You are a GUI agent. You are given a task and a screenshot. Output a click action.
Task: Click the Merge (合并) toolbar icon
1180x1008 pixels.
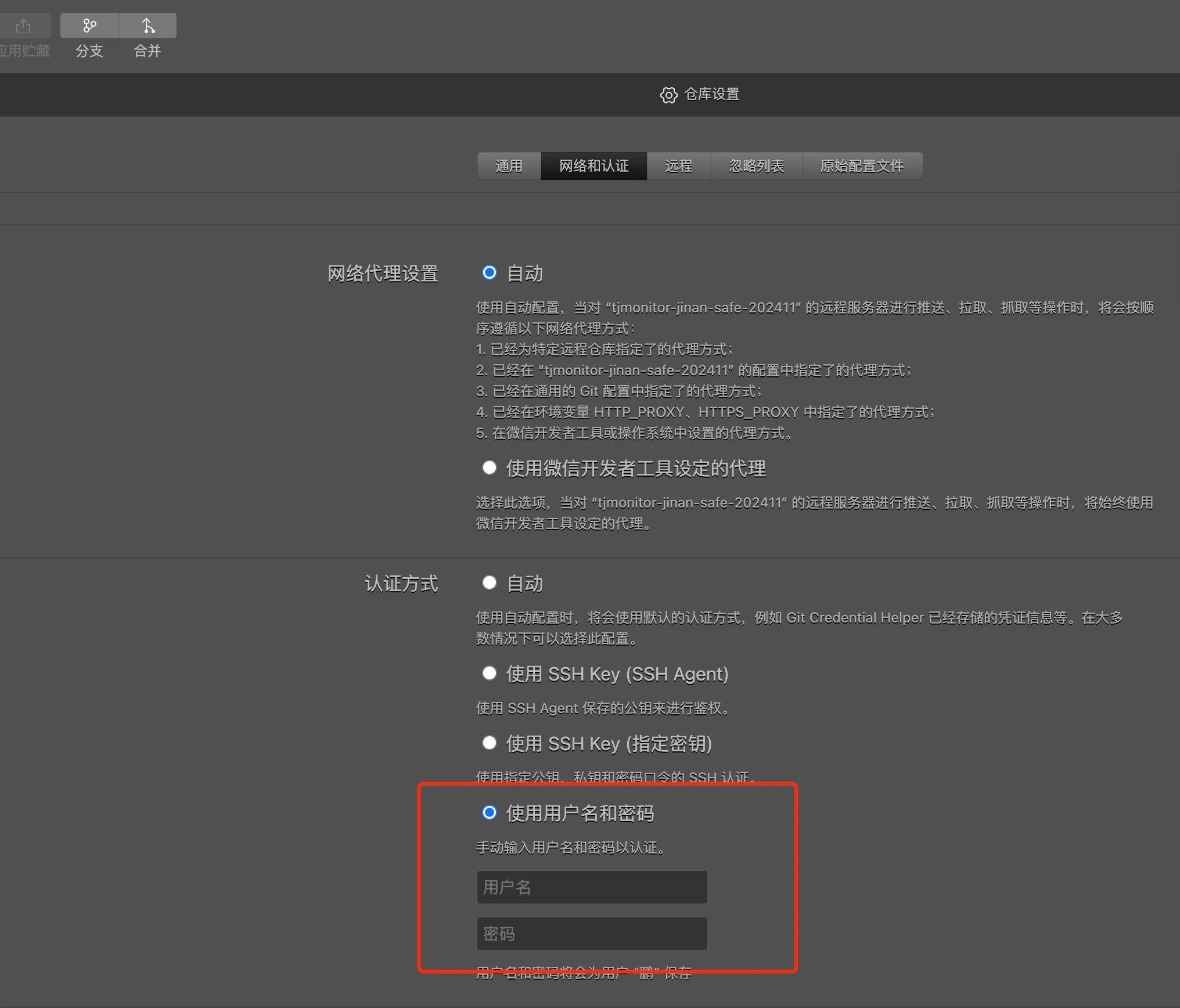coord(148,26)
